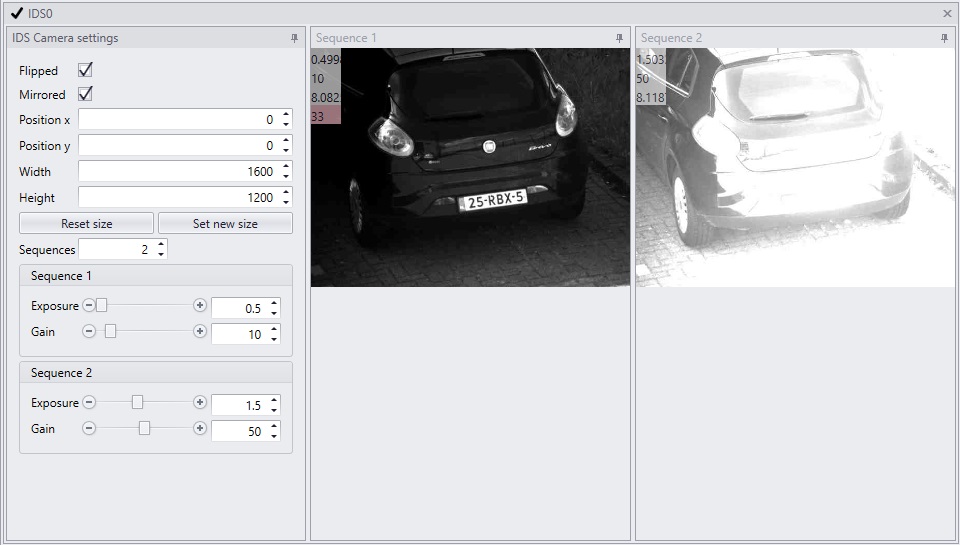Increment the Width value
This screenshot has height=545, width=960.
[x=286, y=167]
